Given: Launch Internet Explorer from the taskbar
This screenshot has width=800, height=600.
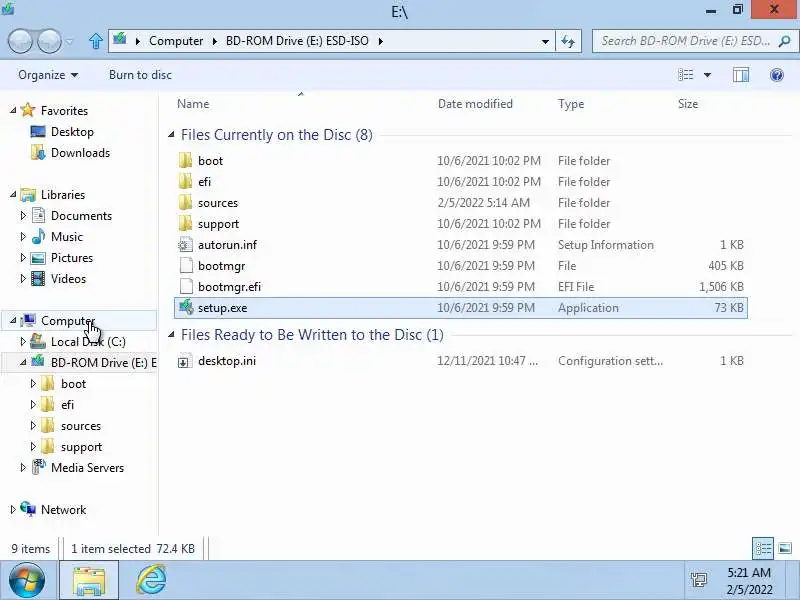Looking at the screenshot, I should point(151,580).
